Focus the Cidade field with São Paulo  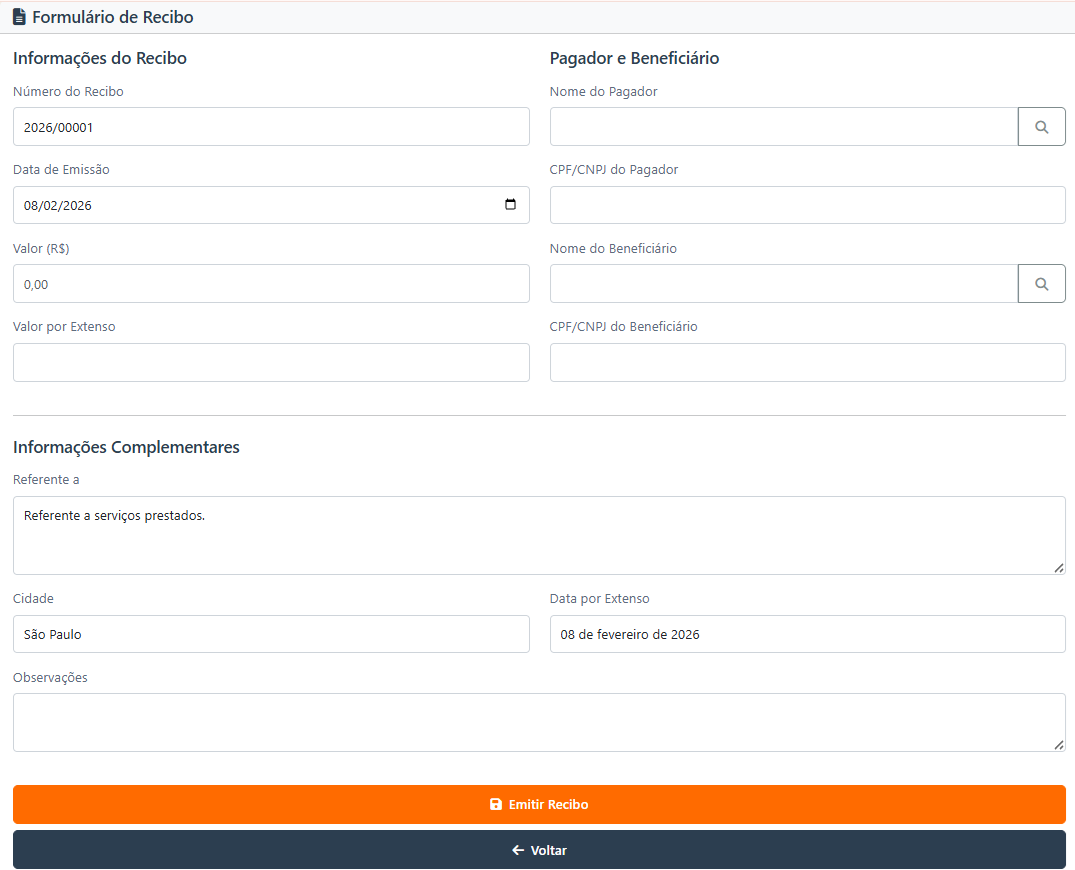coord(271,634)
